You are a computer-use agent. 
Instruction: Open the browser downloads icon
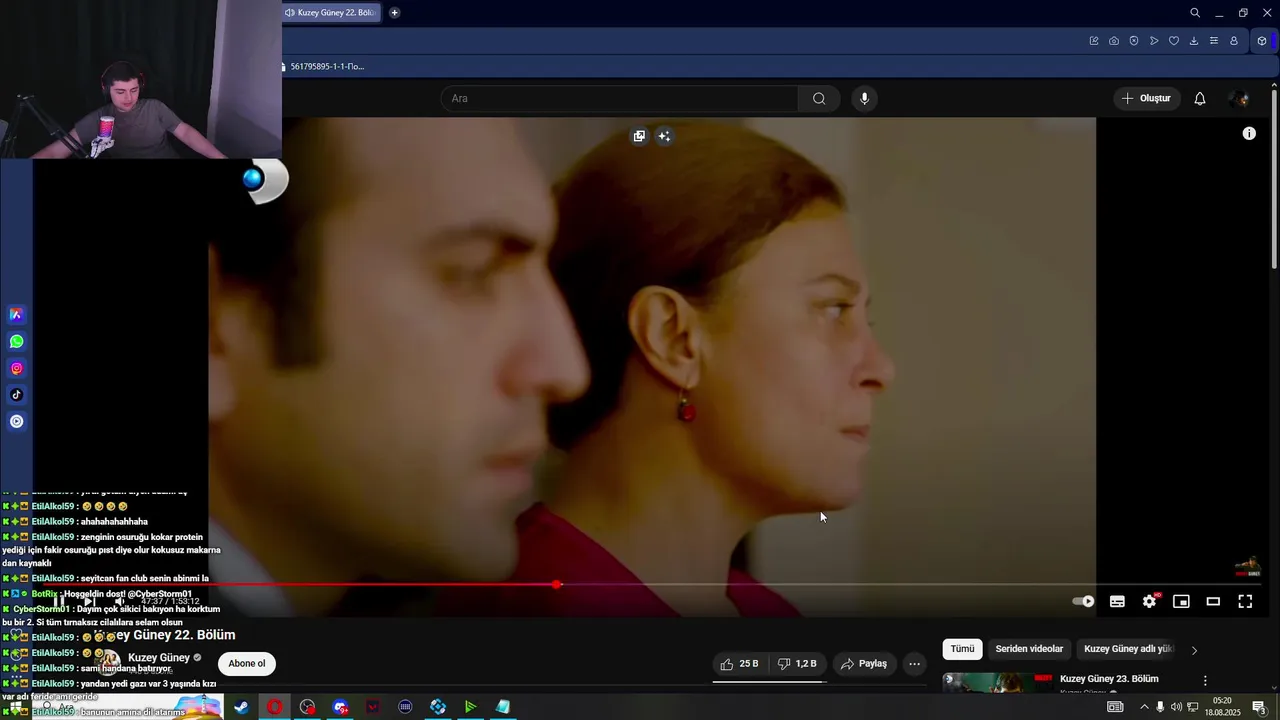tap(1194, 41)
